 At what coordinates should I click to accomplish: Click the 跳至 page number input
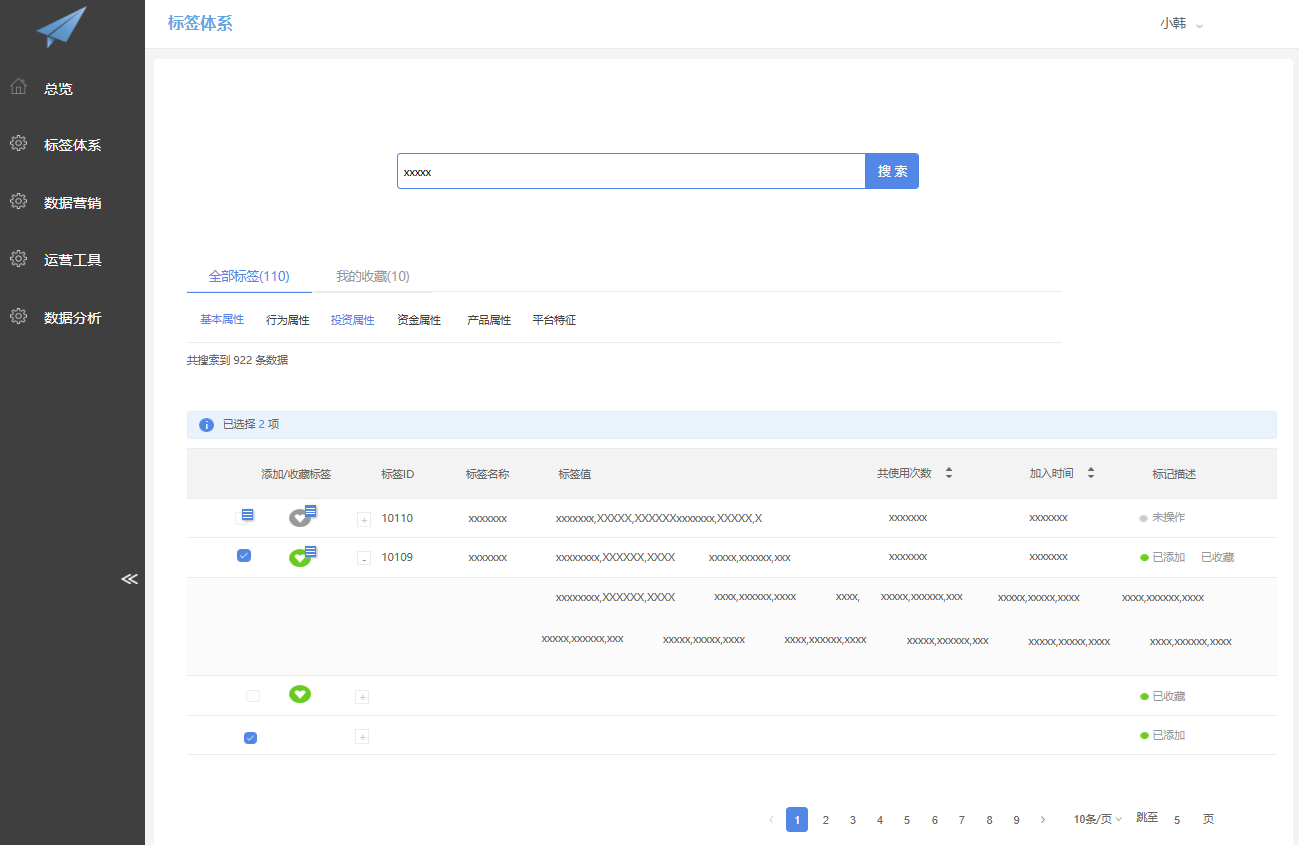(x=1177, y=820)
